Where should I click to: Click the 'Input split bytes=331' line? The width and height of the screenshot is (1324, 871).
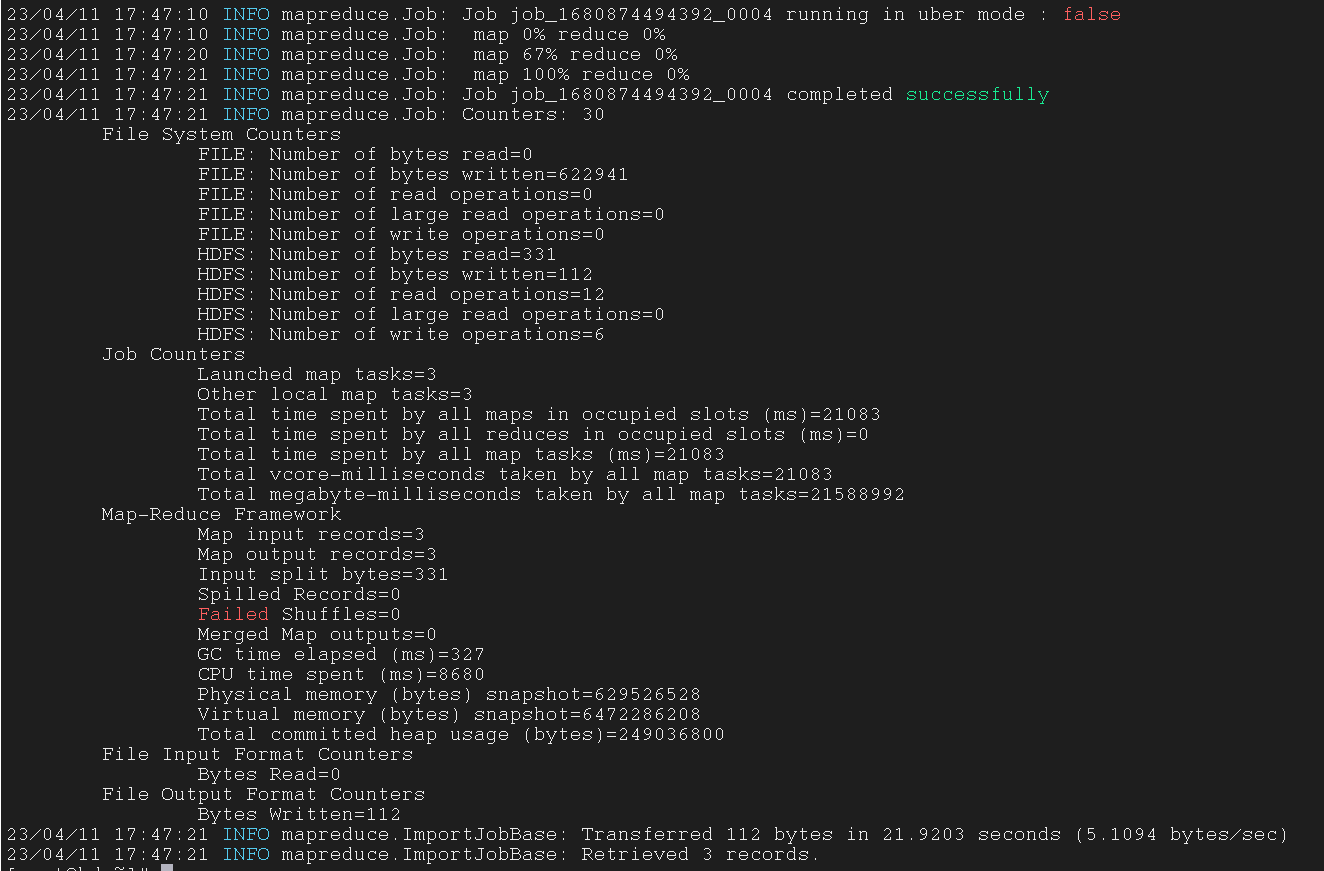coord(323,575)
